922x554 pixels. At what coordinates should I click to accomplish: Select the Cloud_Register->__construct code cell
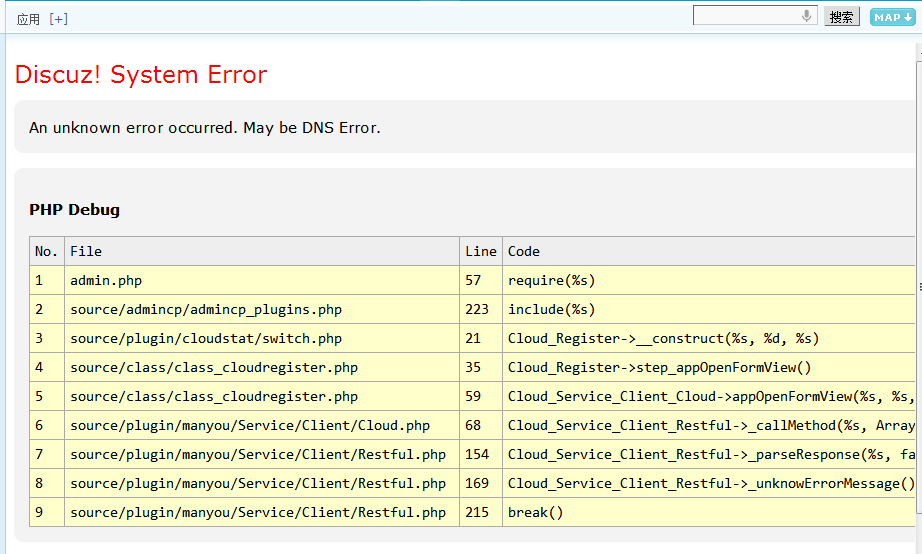pos(709,338)
